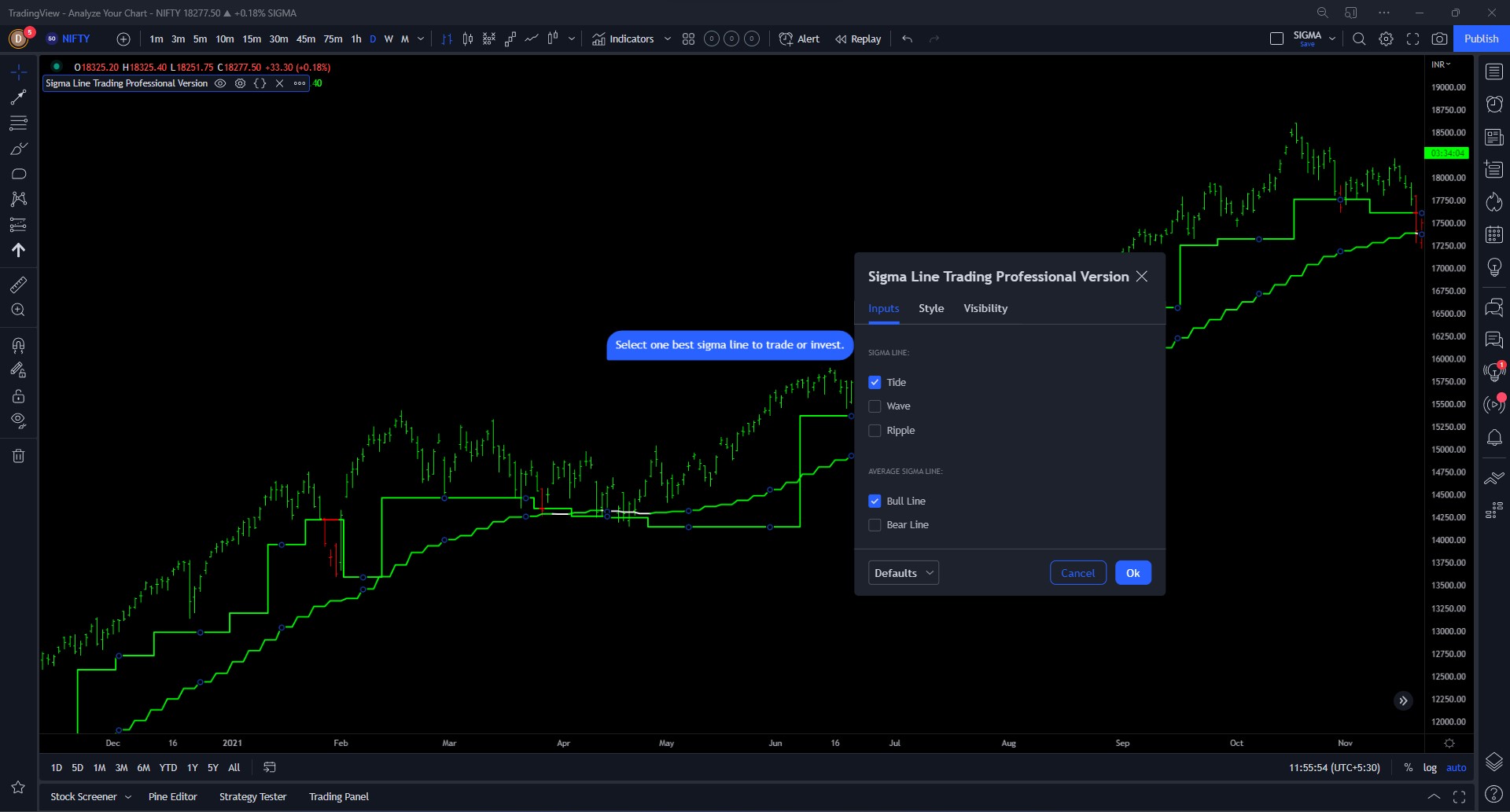The image size is (1510, 812).
Task: Hide all drawings eye icon in sidebar
Action: click(x=18, y=421)
